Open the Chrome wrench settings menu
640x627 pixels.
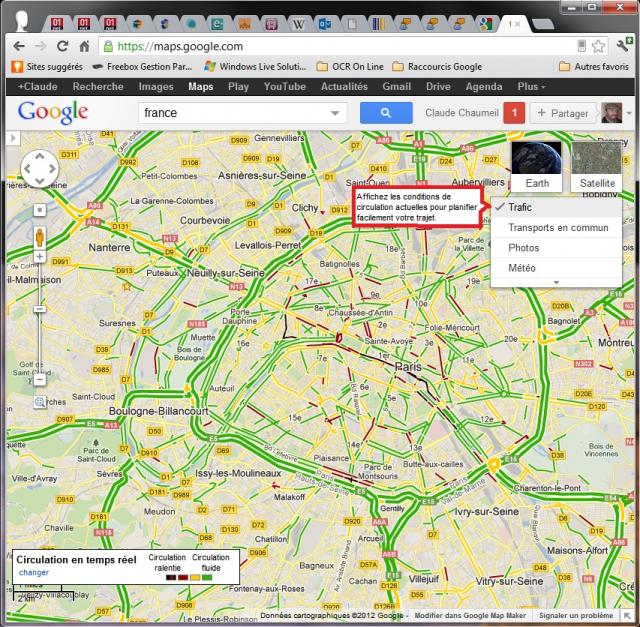624,44
